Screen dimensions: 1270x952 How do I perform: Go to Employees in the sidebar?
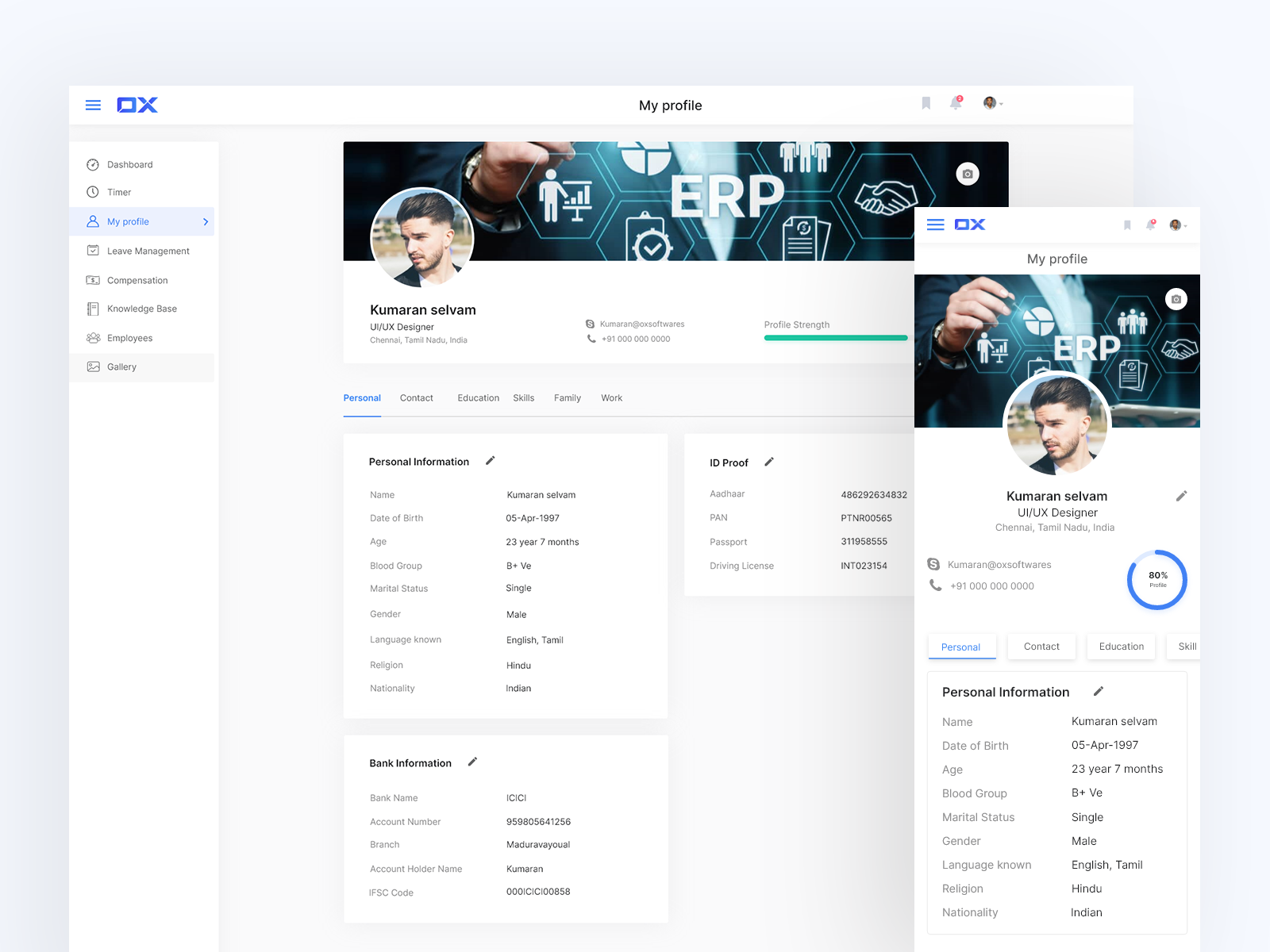142,338
